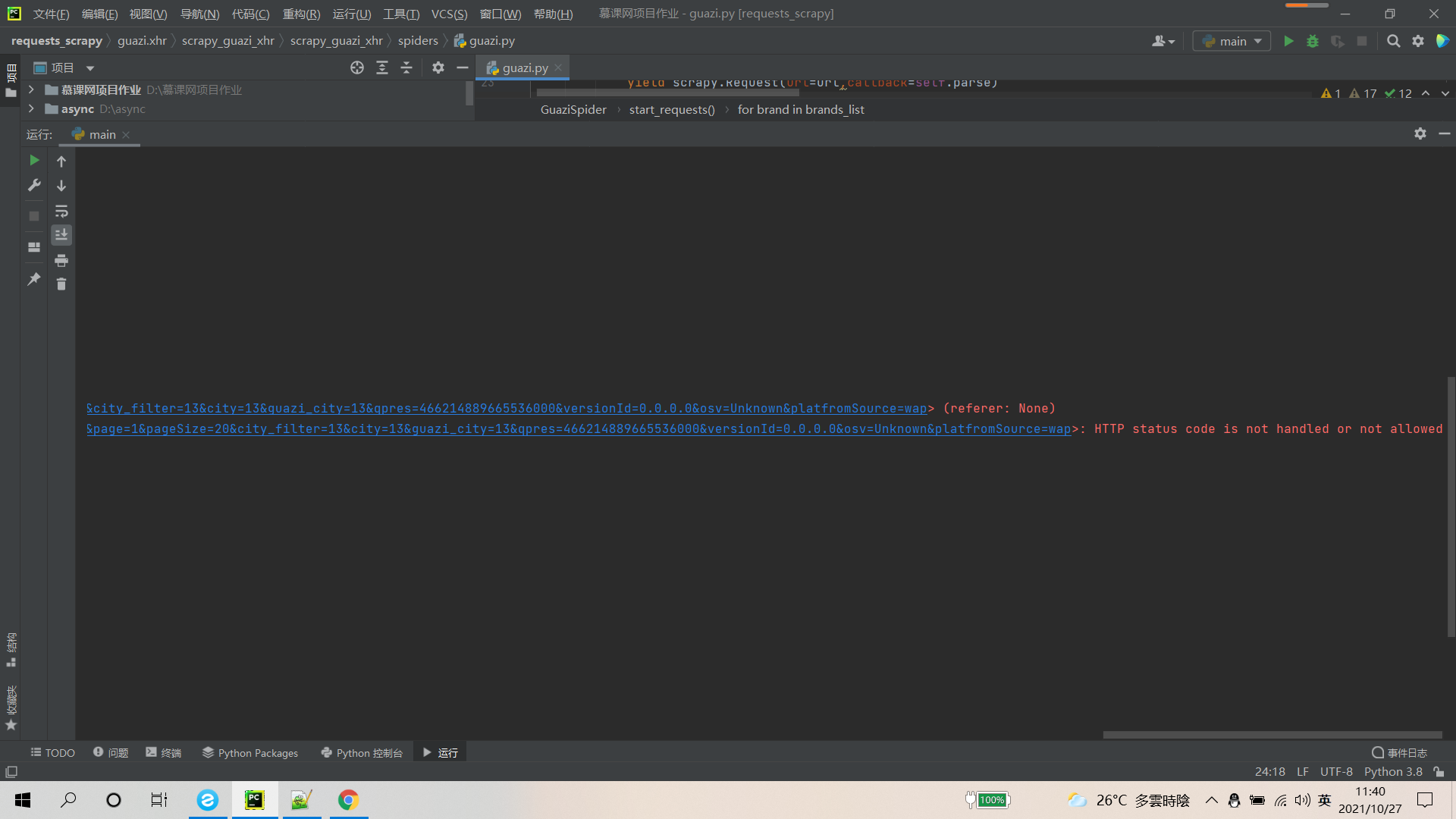The height and width of the screenshot is (819, 1456).
Task: Toggle the read-only lock icon in status bar
Action: pyautogui.click(x=1439, y=772)
